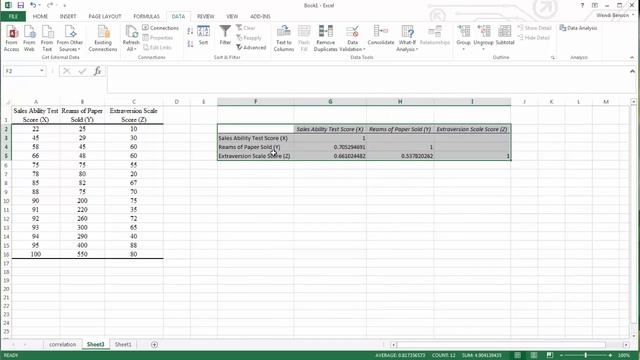Open Refresh All dropdown
The height and width of the screenshot is (360, 640).
(x=131, y=38)
